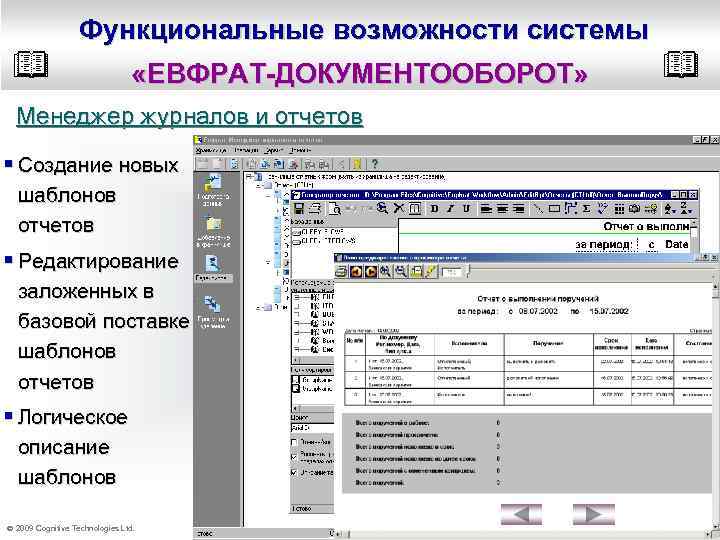Click the Save floppy icon in report editor
720x540 pixels.
299,209
